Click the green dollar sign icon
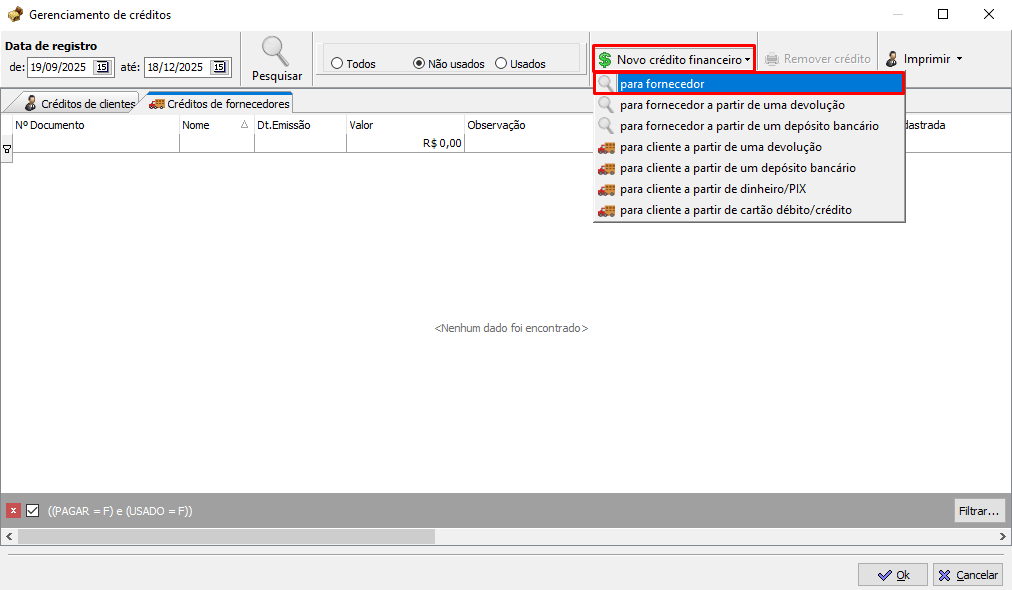1012x590 pixels. [605, 60]
